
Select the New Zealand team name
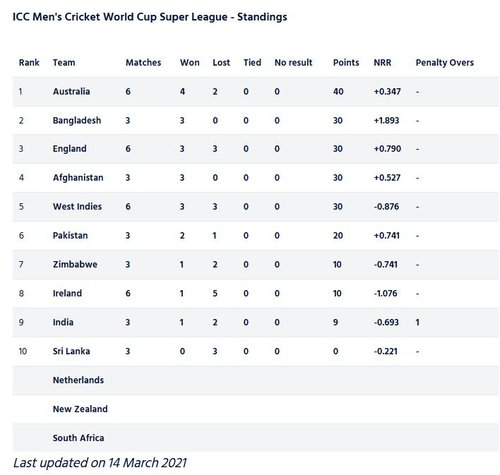80,409
